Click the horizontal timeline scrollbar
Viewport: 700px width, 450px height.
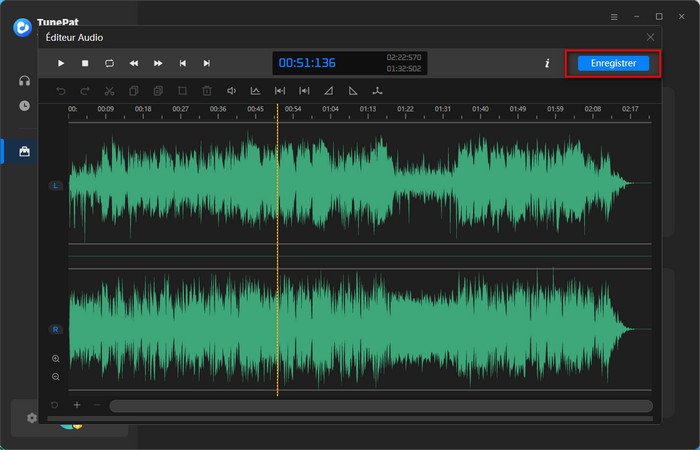coord(381,406)
